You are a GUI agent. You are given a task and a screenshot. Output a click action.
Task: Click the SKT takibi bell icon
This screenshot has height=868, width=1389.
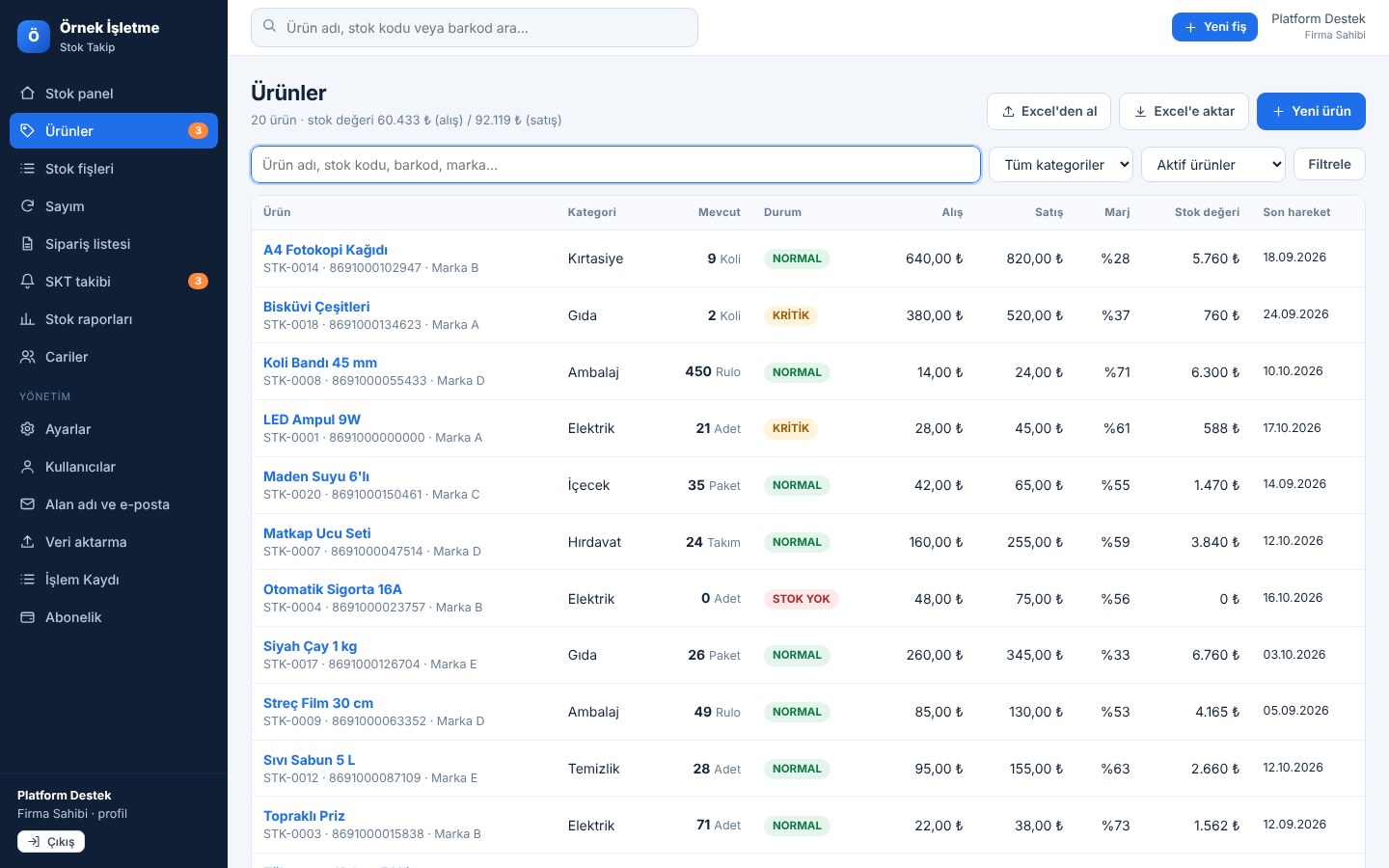(x=27, y=282)
